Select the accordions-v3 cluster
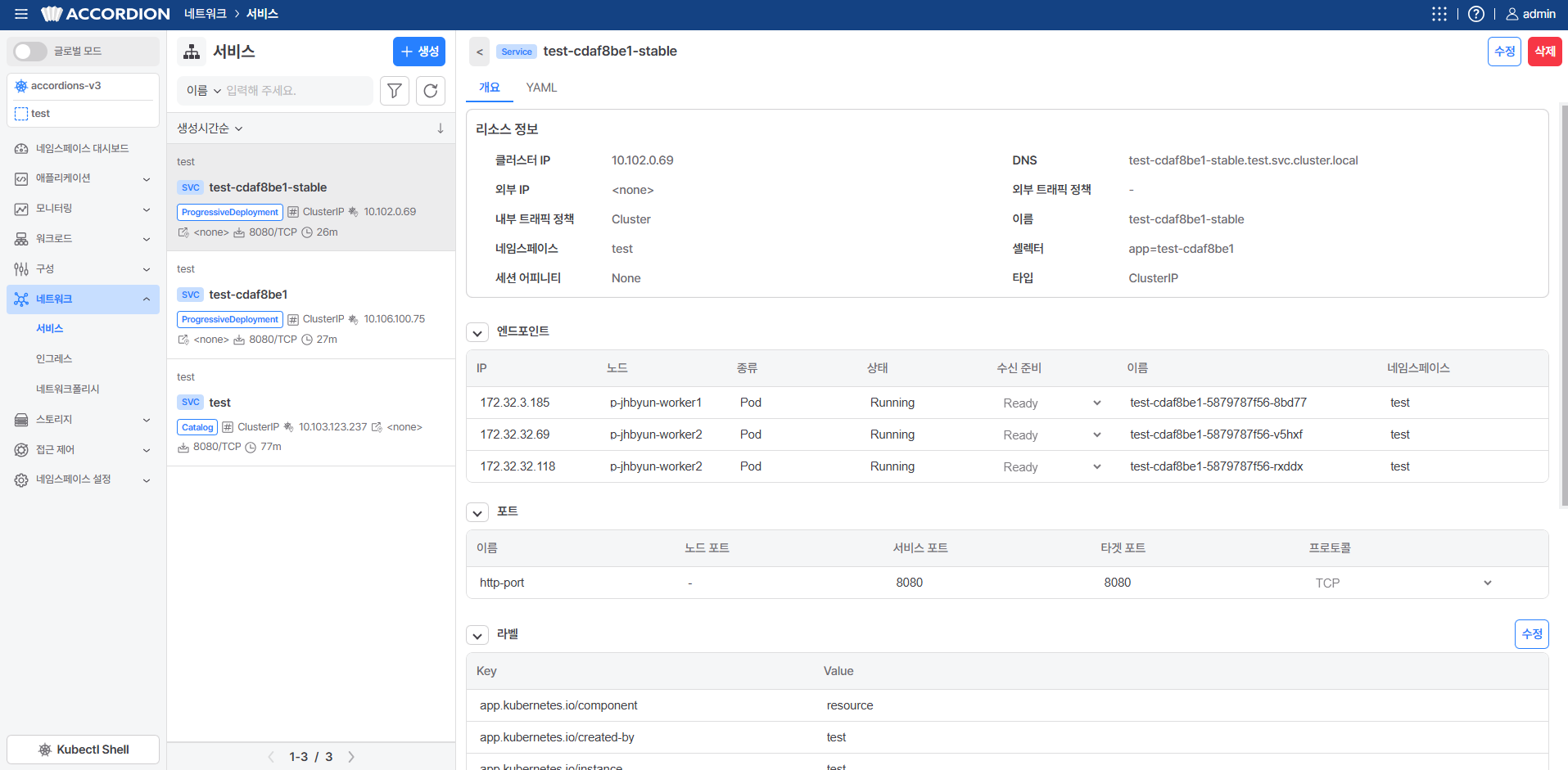1568x770 pixels. click(83, 86)
